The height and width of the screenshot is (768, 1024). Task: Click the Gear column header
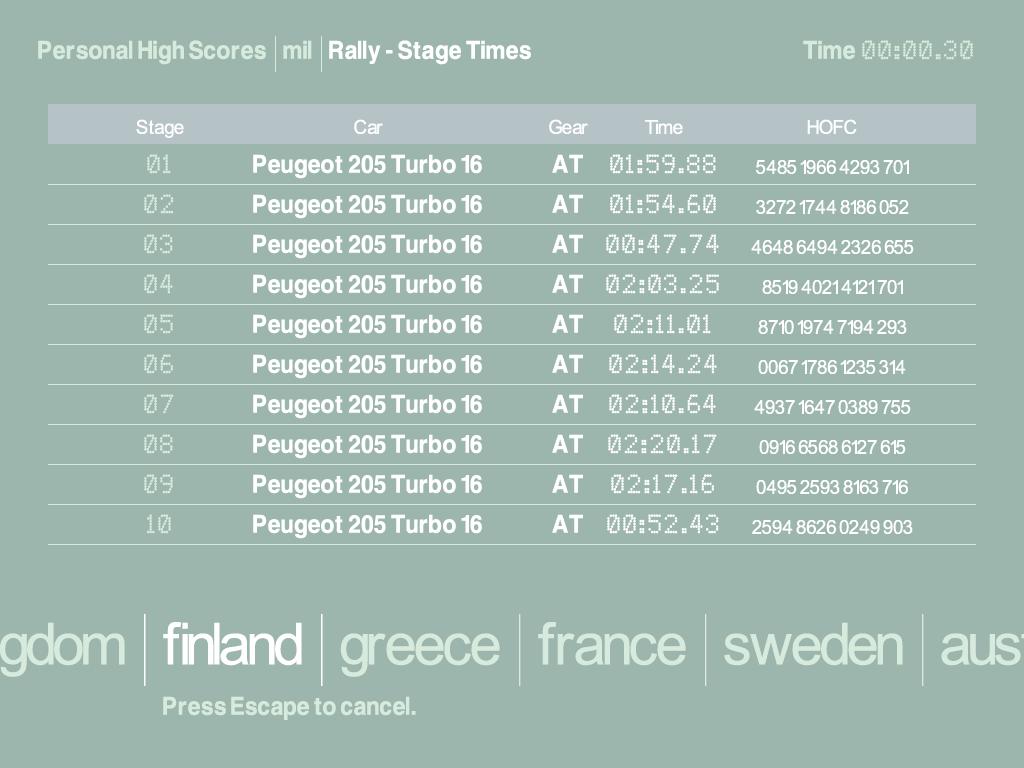(x=567, y=127)
